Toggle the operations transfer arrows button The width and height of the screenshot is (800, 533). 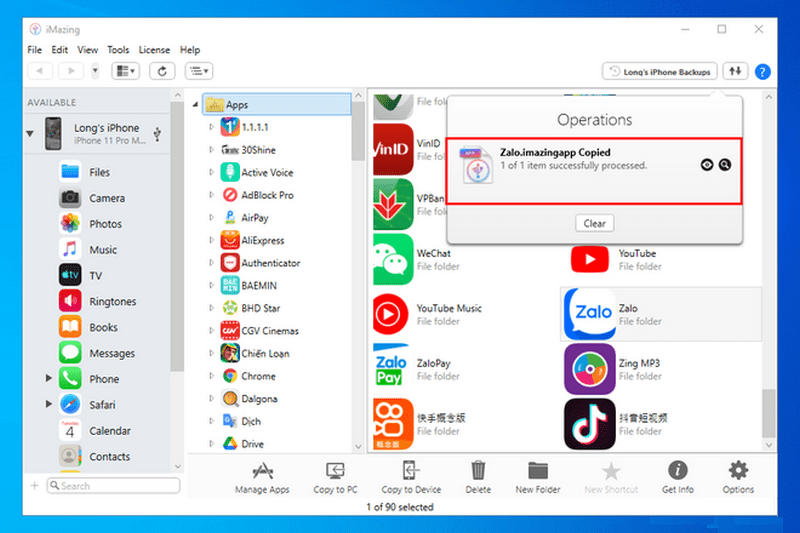(736, 71)
